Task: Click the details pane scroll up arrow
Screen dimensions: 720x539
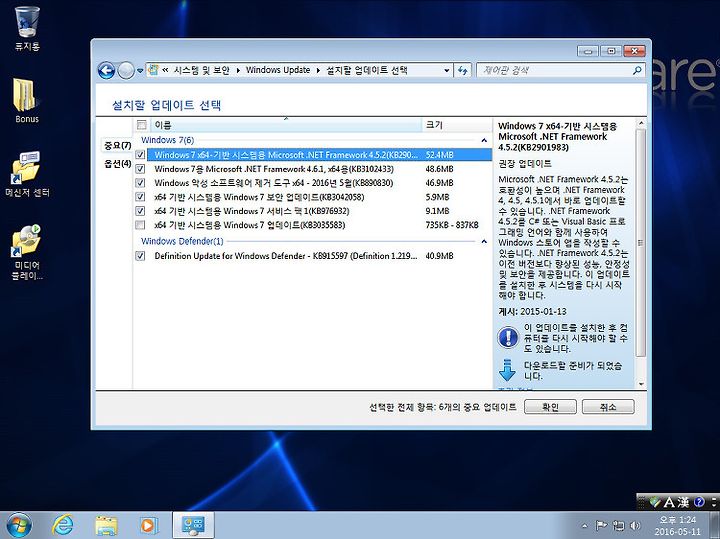Action: 641,124
